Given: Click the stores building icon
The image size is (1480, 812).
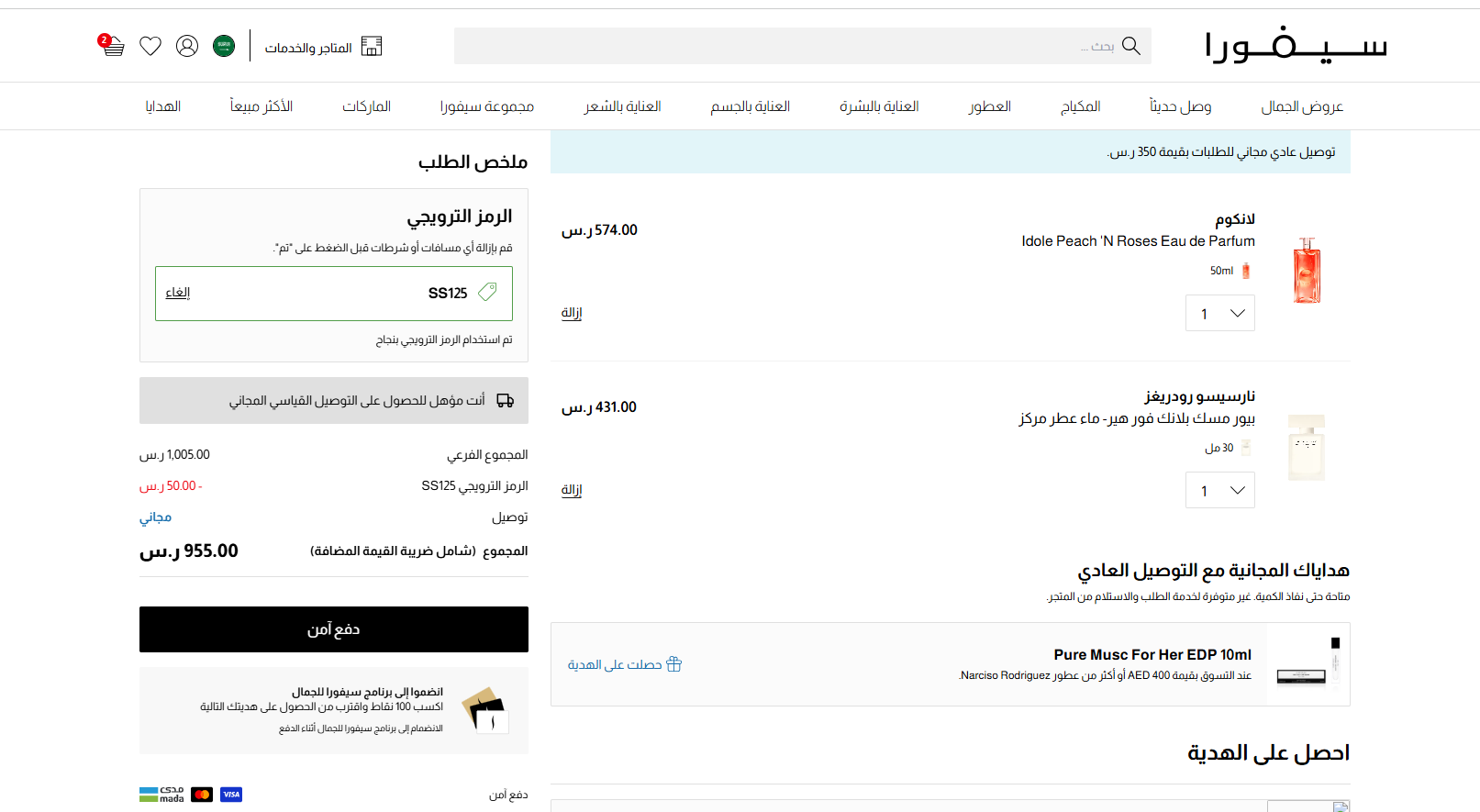Looking at the screenshot, I should 372,46.
